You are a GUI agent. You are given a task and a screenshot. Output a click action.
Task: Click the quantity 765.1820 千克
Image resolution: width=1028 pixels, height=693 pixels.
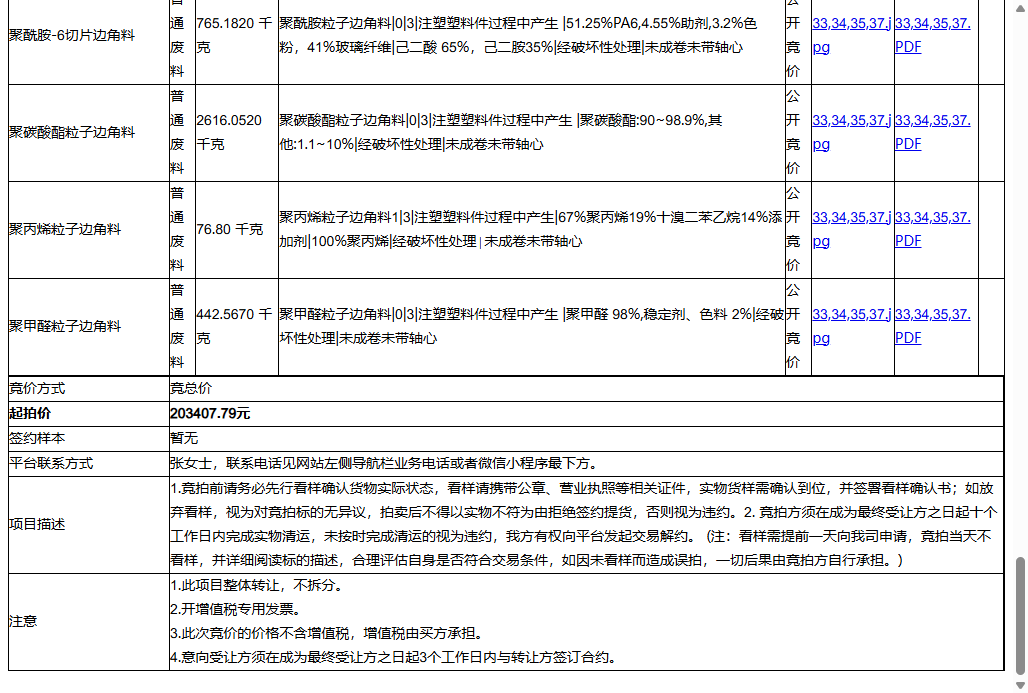(x=235, y=35)
